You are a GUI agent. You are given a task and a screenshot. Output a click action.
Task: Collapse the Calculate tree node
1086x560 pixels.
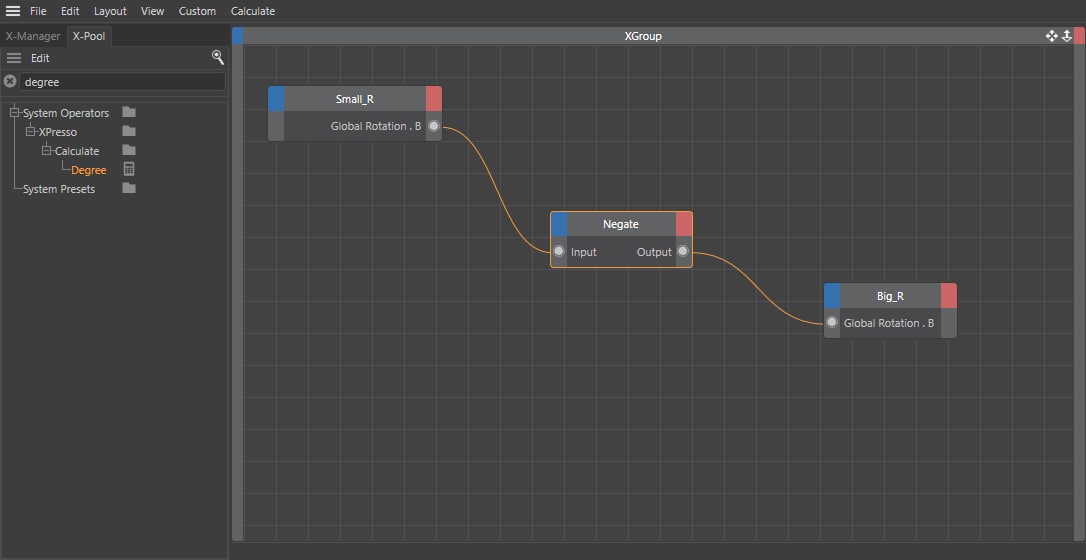(x=46, y=150)
